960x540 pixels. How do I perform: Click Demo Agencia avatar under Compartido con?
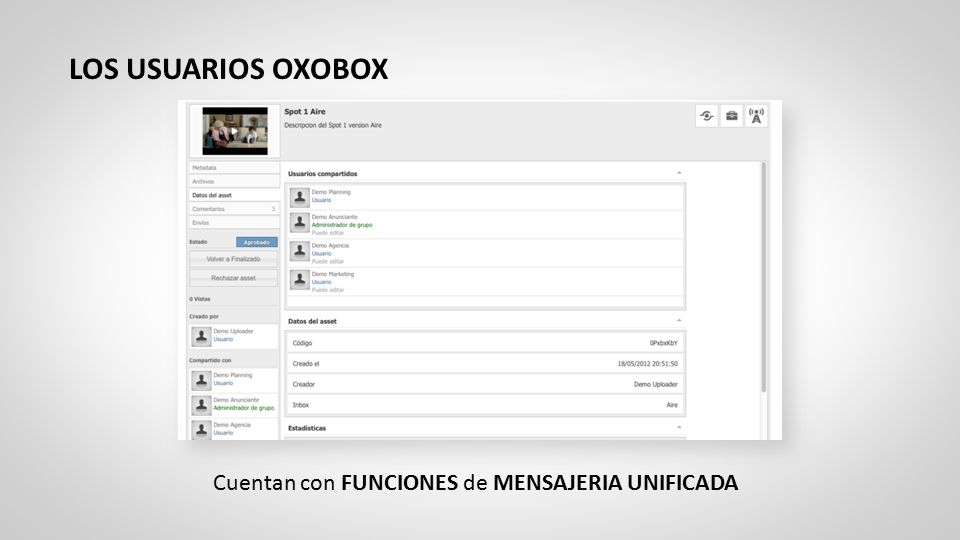(x=201, y=429)
